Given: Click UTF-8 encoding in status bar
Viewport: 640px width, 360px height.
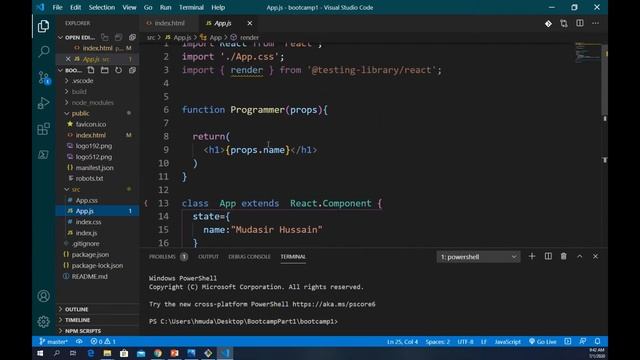Looking at the screenshot, I should click(x=465, y=341).
